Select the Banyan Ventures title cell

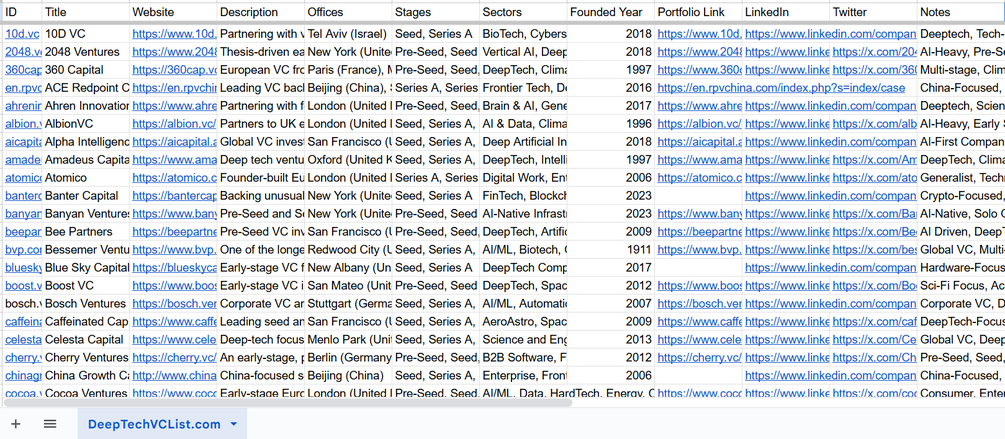[86, 213]
